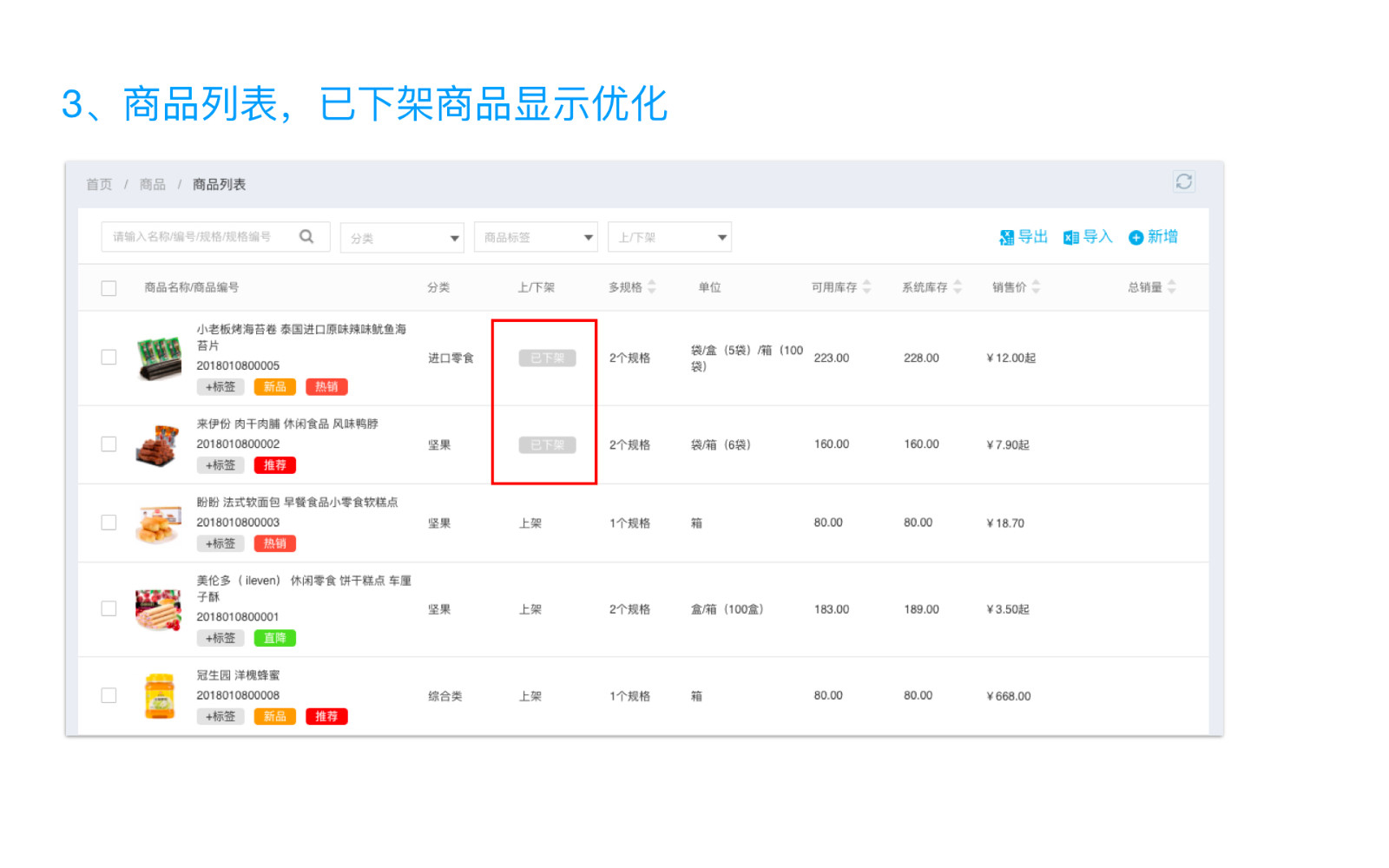The height and width of the screenshot is (868, 1389).
Task: Click the 导入 import icon
Action: pos(1071,237)
